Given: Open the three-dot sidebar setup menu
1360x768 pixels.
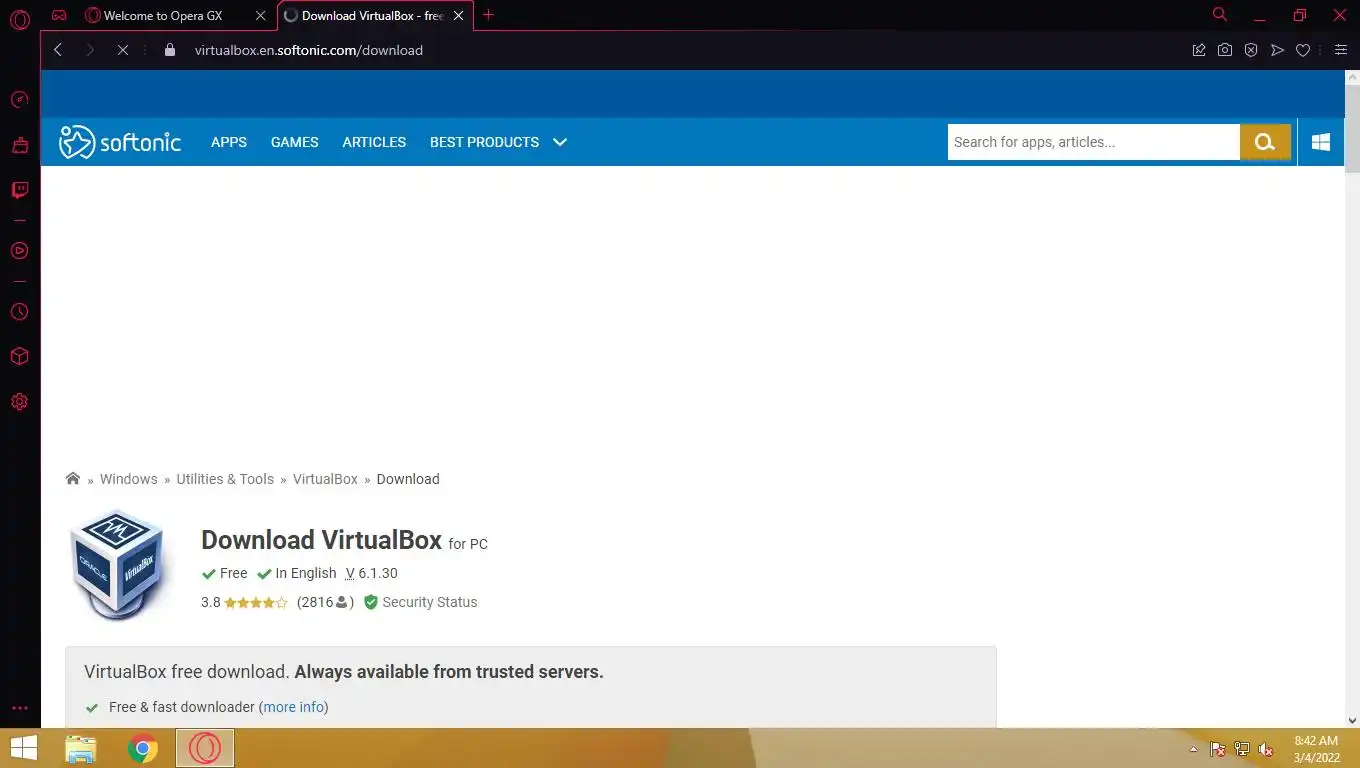Looking at the screenshot, I should [19, 708].
